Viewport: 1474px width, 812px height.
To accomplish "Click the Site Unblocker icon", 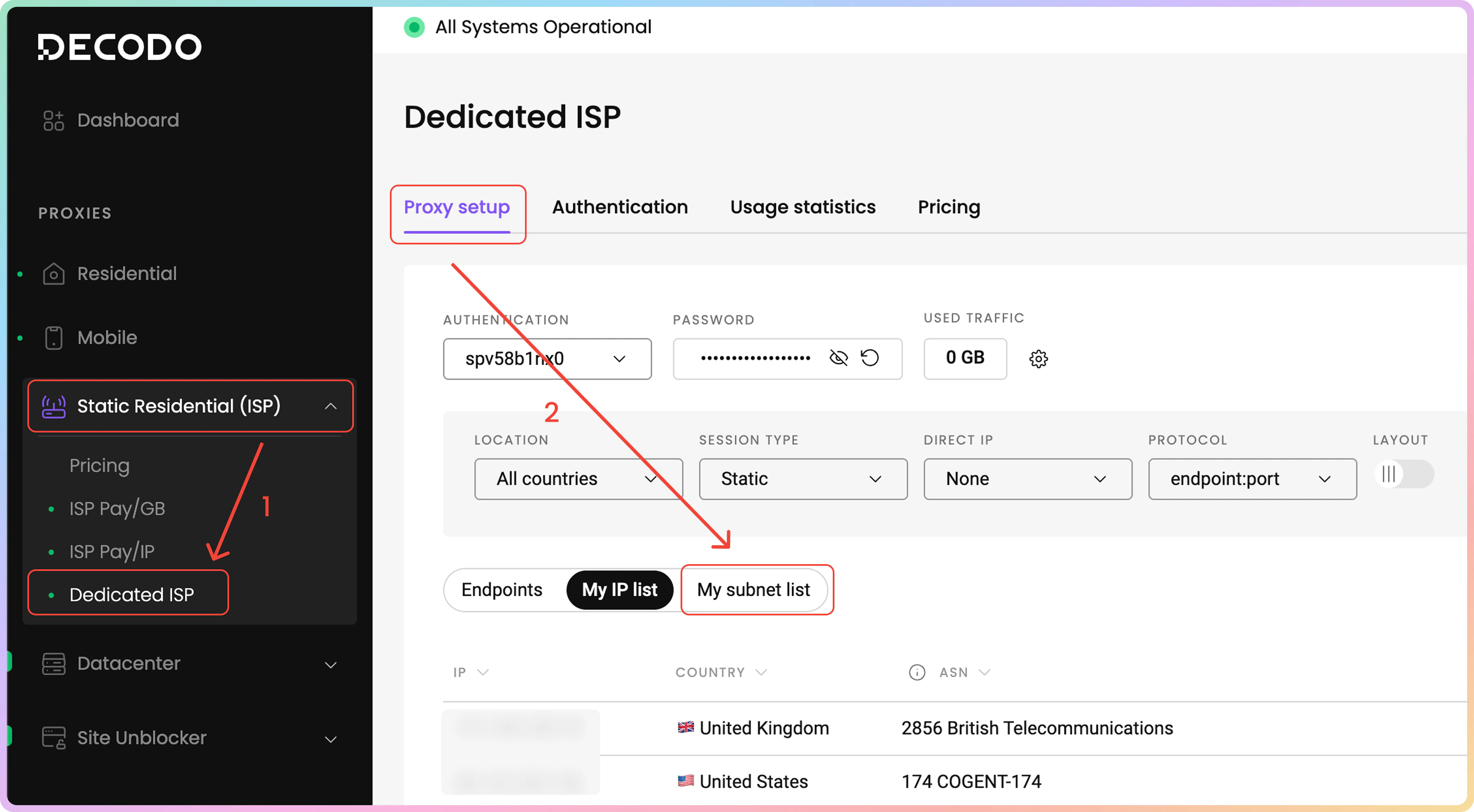I will [53, 738].
